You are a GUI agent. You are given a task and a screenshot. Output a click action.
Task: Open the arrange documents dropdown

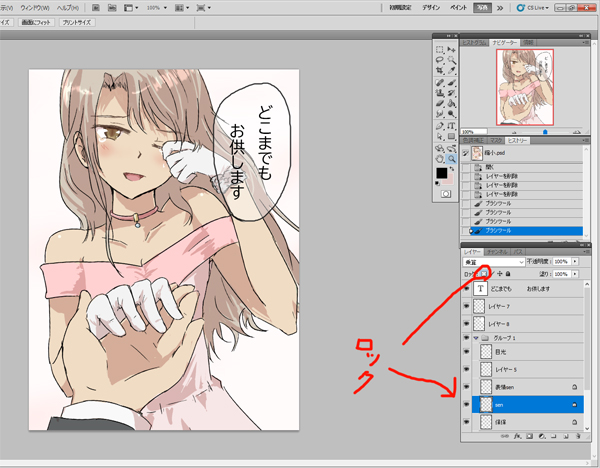182,8
